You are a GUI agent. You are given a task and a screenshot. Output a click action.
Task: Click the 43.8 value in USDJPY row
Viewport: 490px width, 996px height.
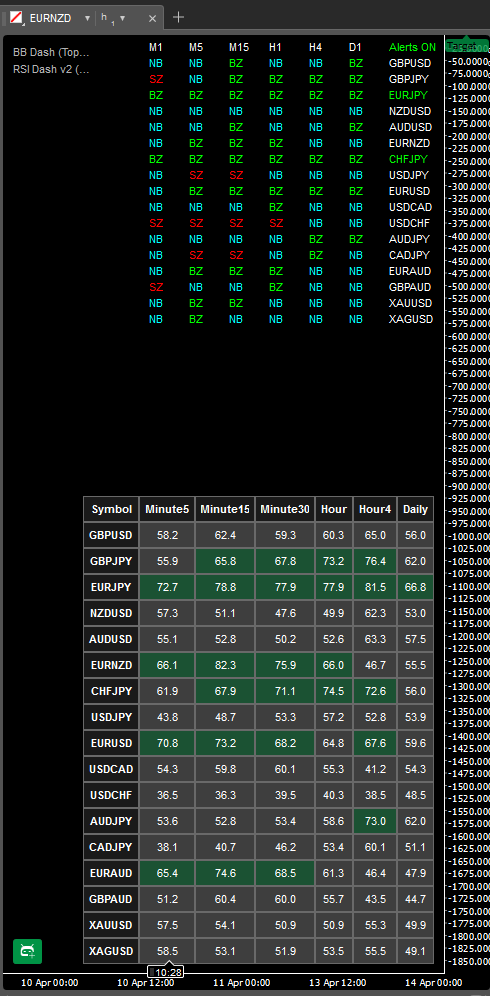[x=167, y=717]
